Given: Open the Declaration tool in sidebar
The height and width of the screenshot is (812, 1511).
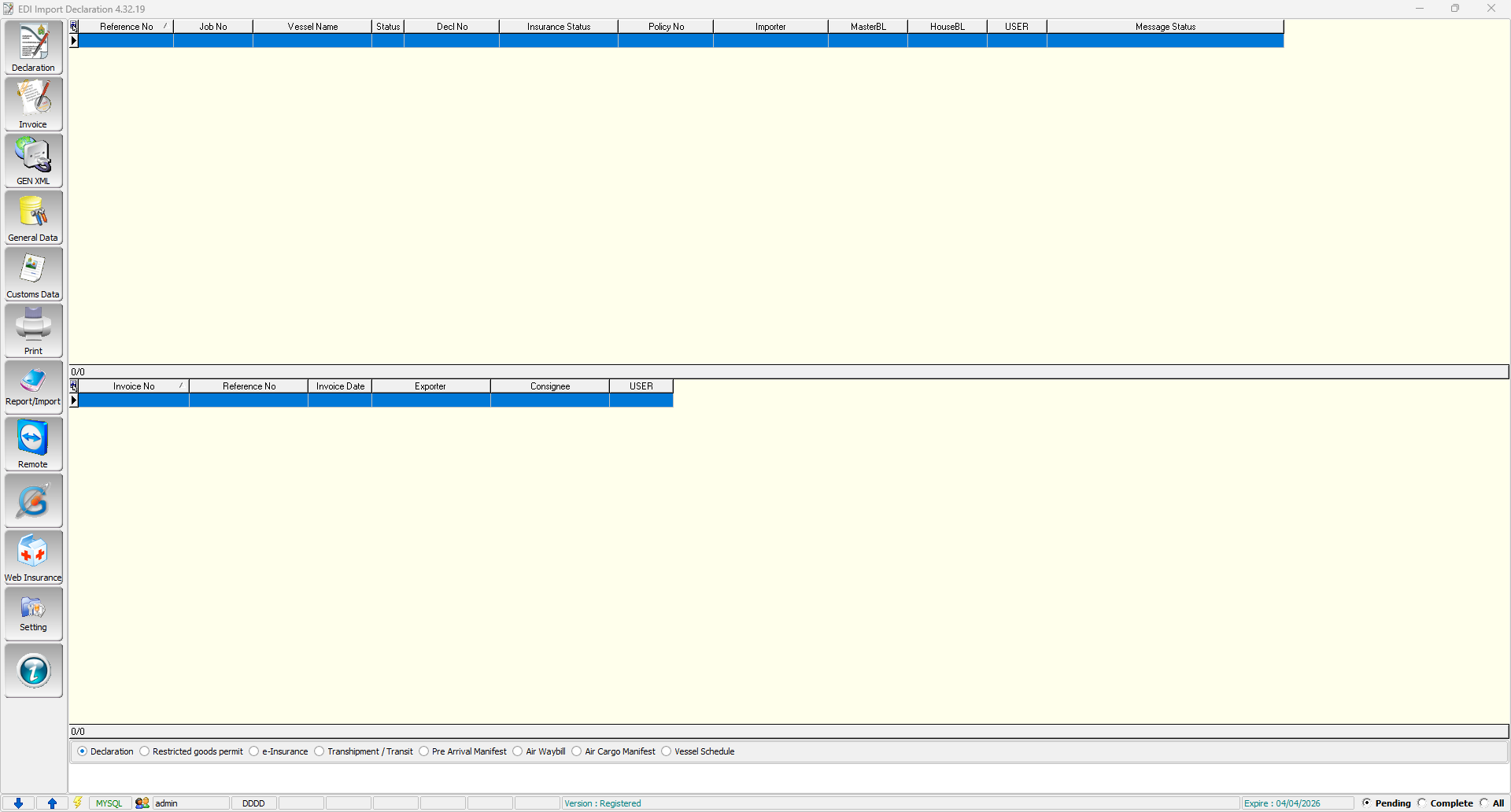Looking at the screenshot, I should pyautogui.click(x=33, y=47).
